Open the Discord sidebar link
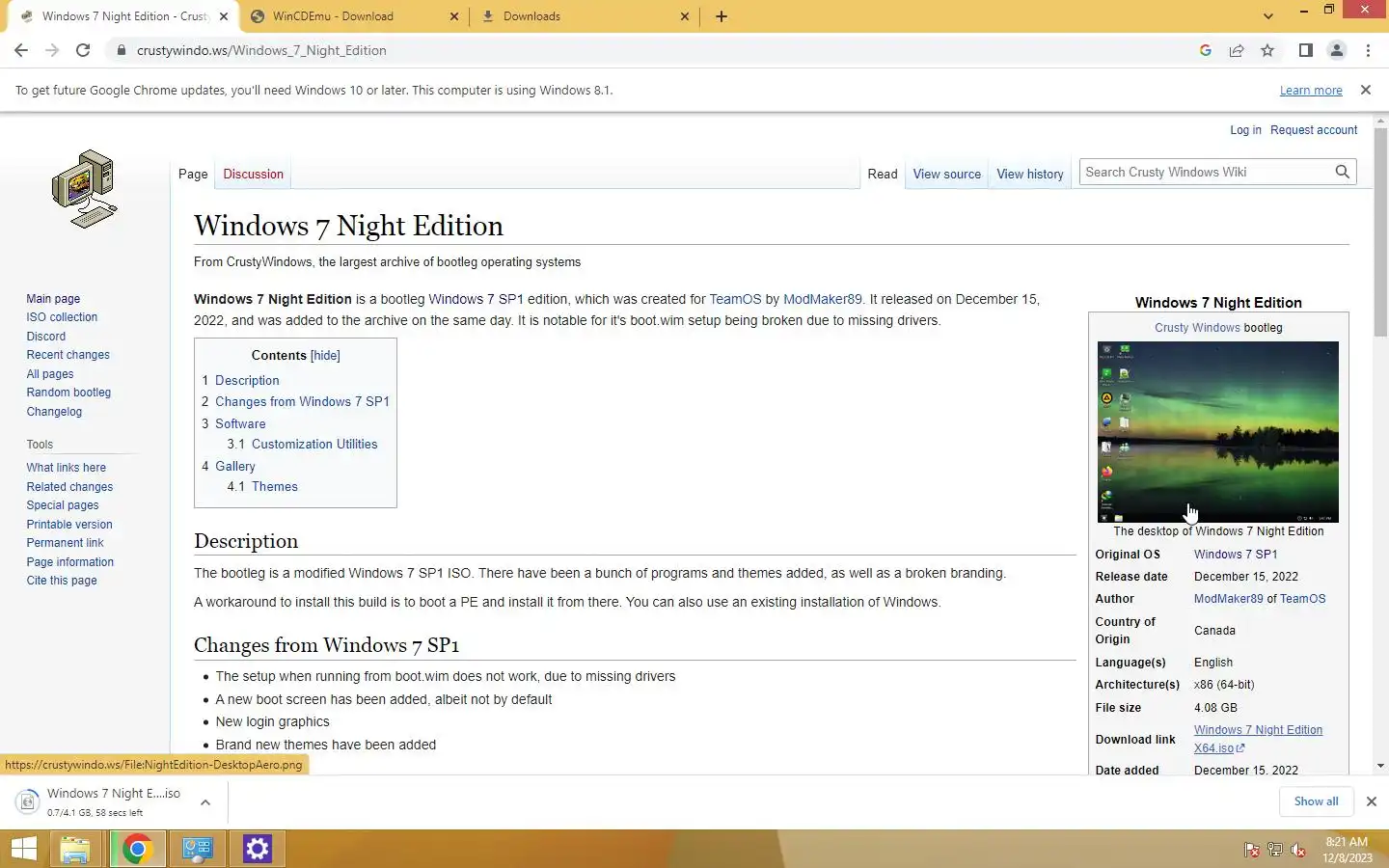This screenshot has width=1389, height=868. 46,336
